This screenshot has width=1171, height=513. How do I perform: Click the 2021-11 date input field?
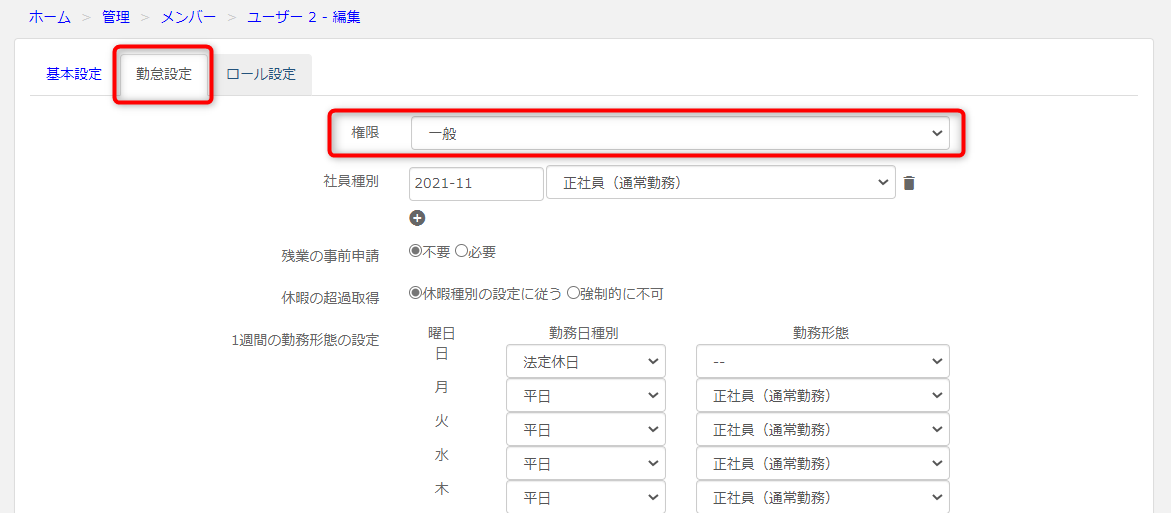tap(476, 184)
